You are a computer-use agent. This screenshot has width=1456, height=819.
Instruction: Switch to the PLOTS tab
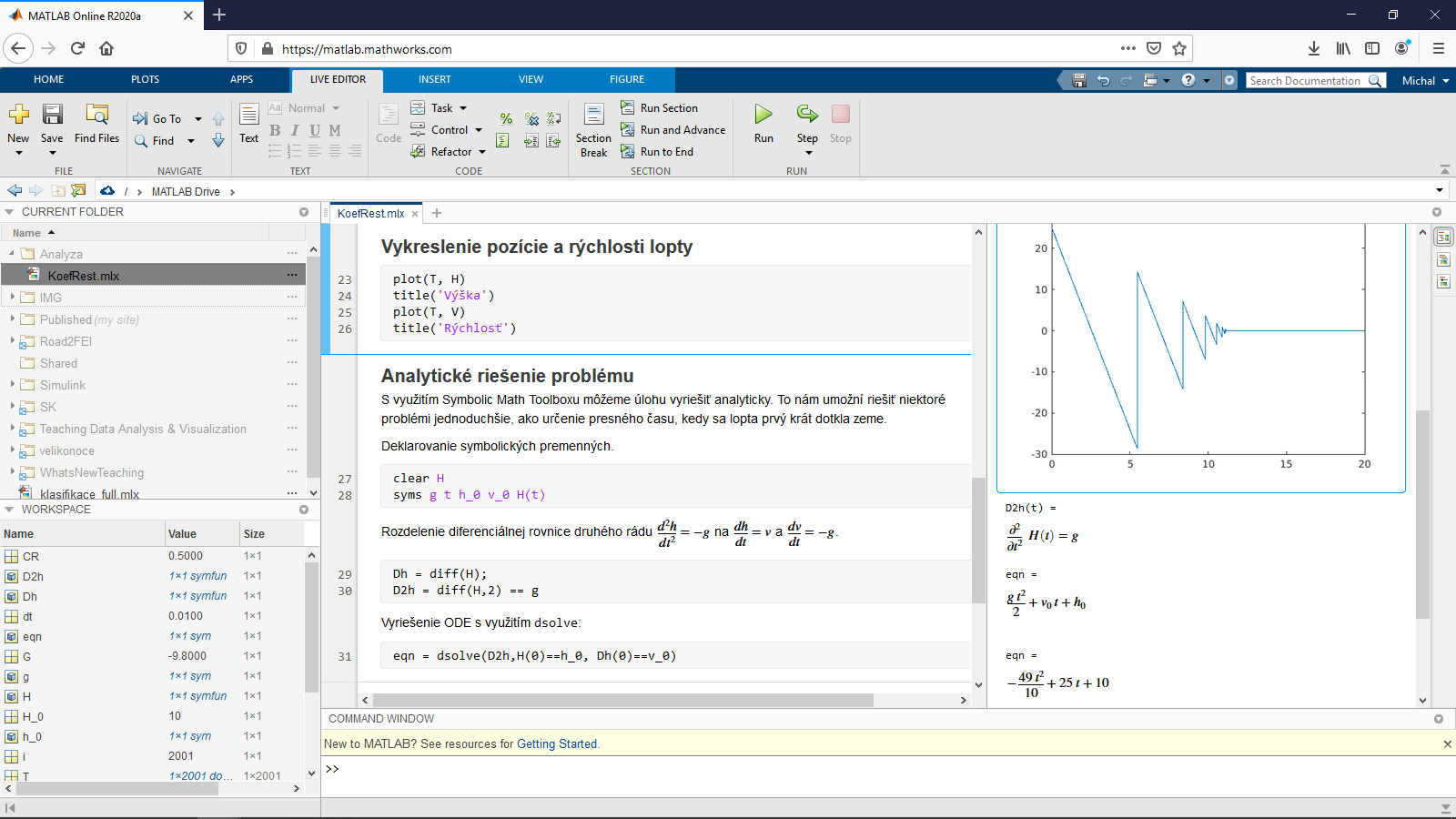[x=146, y=80]
